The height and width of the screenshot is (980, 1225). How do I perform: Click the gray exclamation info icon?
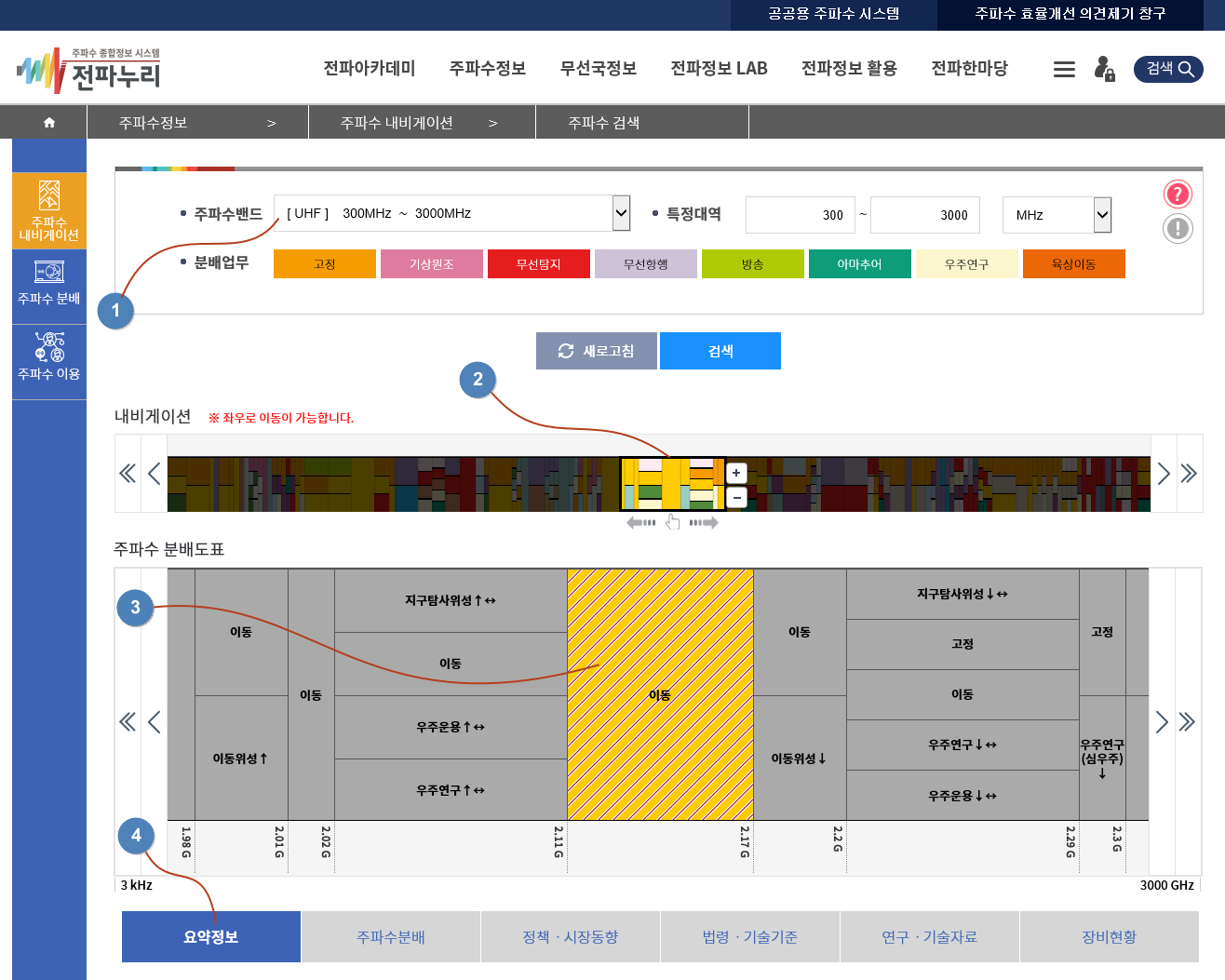click(1178, 228)
